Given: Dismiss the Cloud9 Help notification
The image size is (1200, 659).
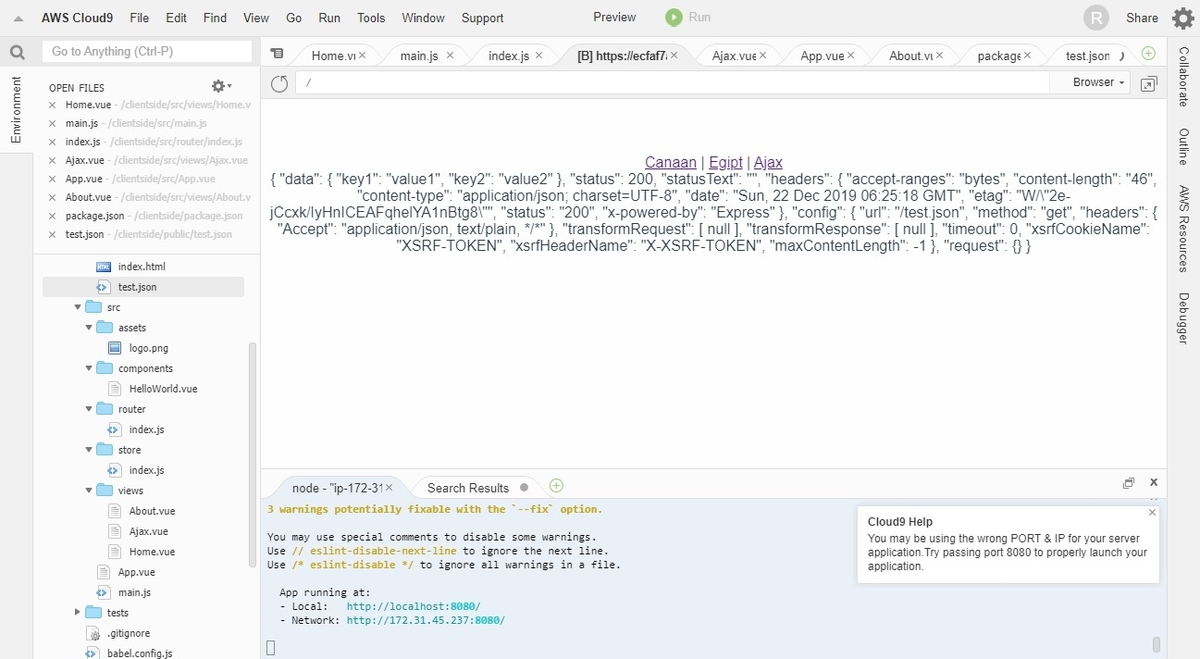Looking at the screenshot, I should pos(1152,512).
